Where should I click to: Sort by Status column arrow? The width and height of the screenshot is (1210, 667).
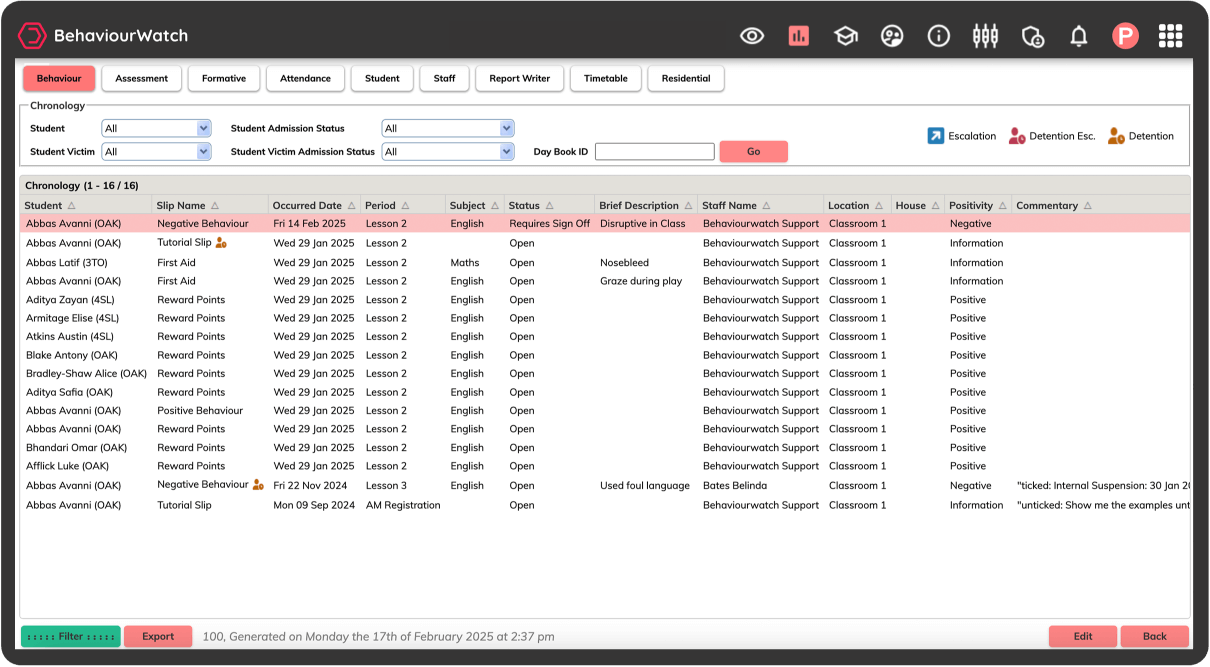(x=549, y=206)
